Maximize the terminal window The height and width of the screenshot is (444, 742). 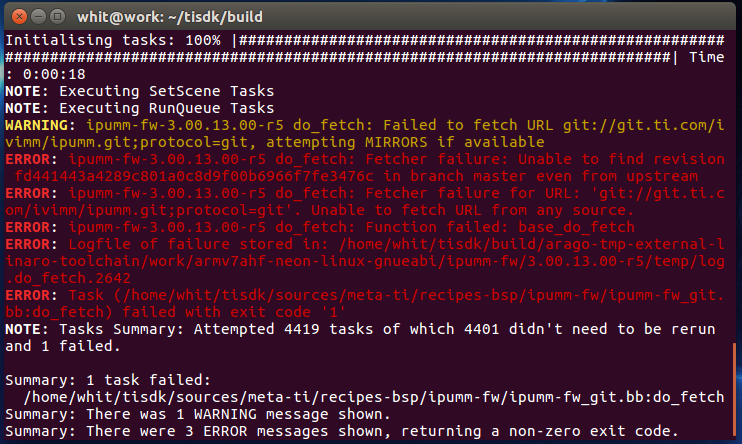pyautogui.click(x=58, y=15)
